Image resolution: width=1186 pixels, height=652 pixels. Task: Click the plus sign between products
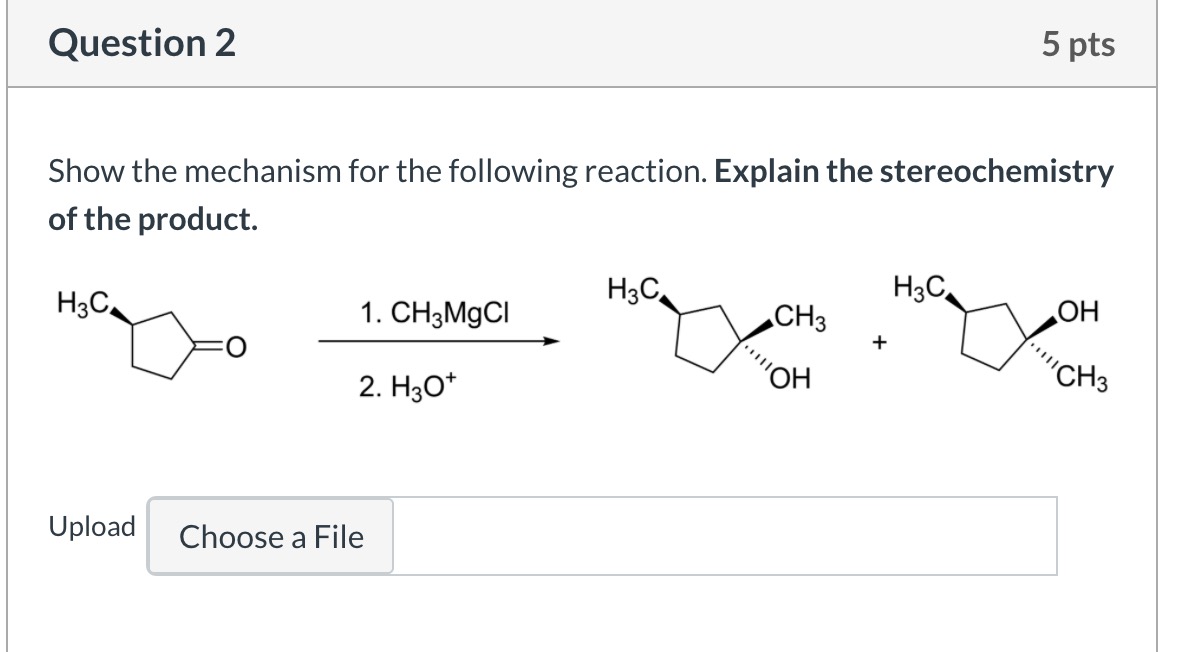pyautogui.click(x=879, y=343)
